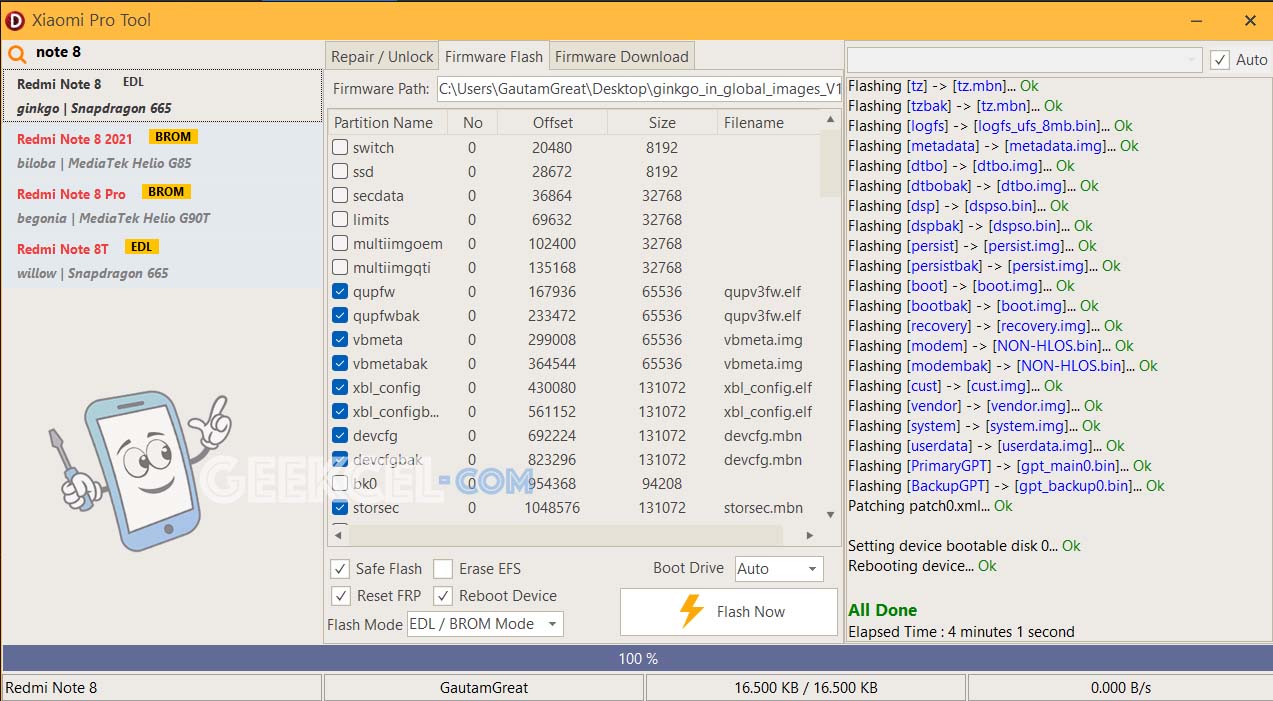Uncheck the vbmeta partition checkbox
This screenshot has height=701, width=1273.
point(340,339)
